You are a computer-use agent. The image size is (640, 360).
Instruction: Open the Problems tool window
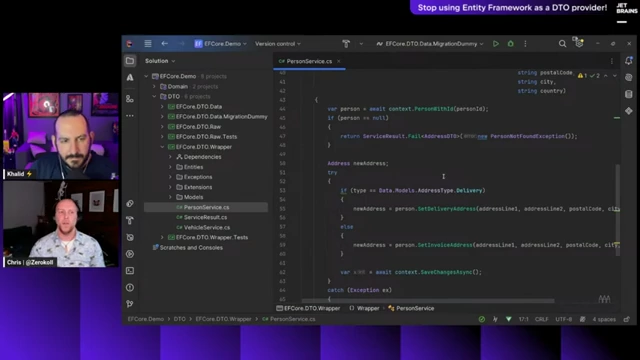[x=130, y=288]
